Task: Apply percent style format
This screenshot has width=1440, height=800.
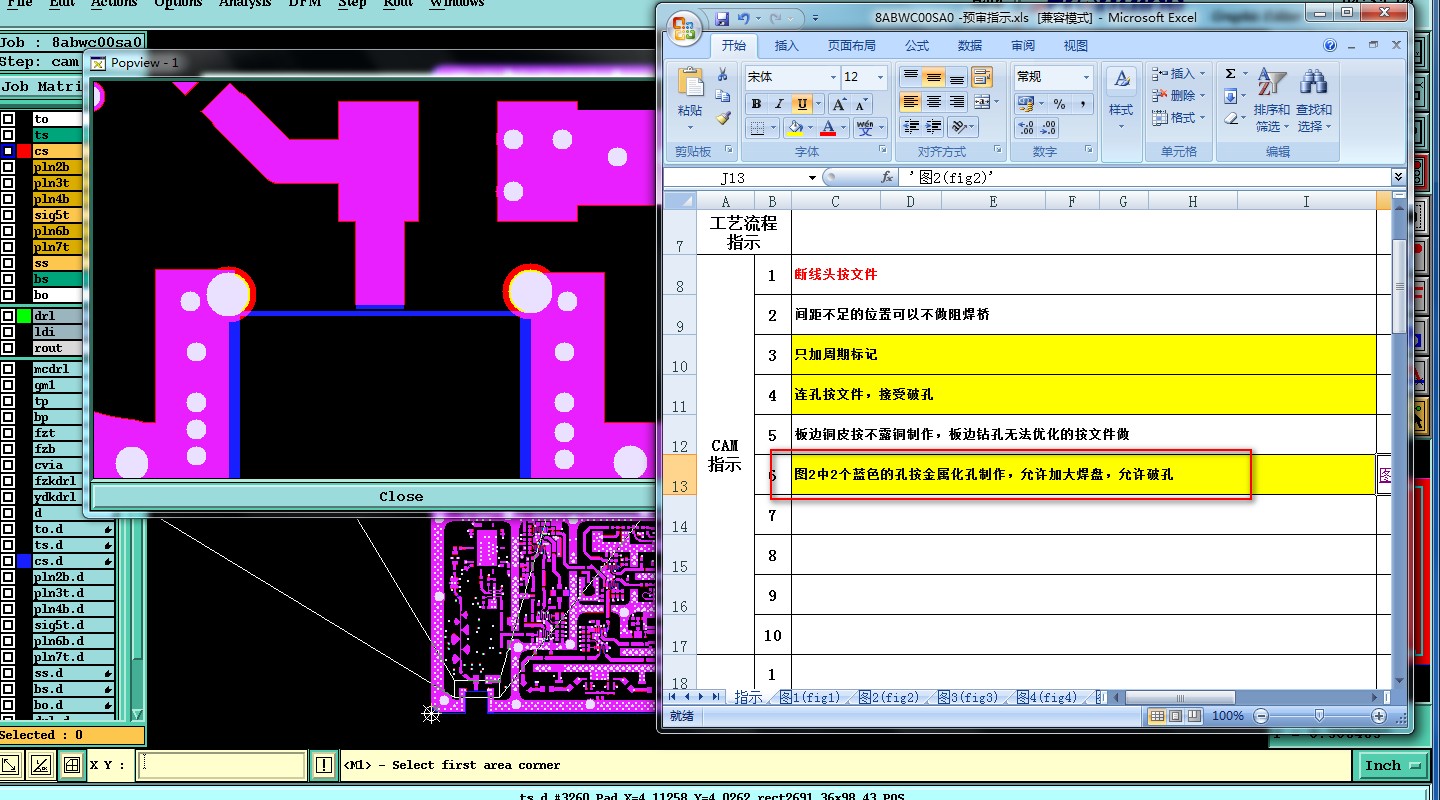Action: pos(1059,104)
